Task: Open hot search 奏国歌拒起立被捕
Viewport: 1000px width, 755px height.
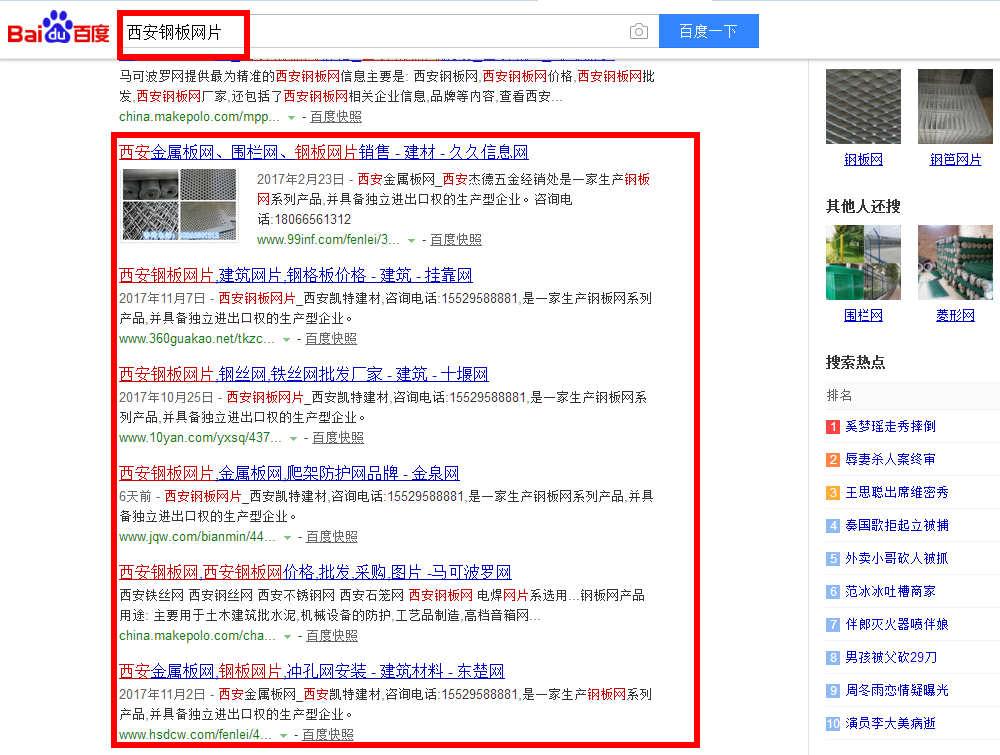Action: 897,525
